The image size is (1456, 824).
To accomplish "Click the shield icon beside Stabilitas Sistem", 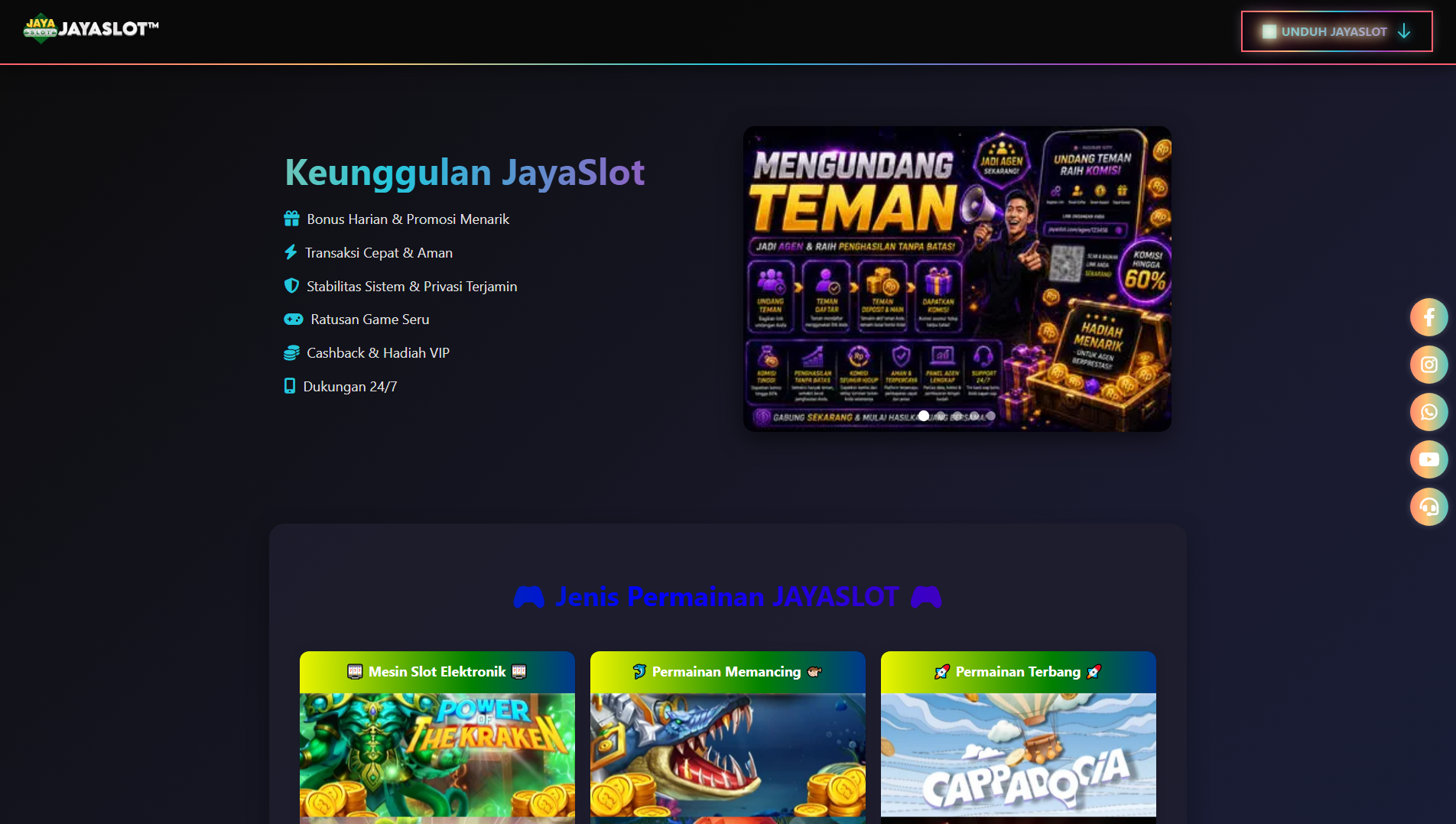I will pyautogui.click(x=291, y=286).
